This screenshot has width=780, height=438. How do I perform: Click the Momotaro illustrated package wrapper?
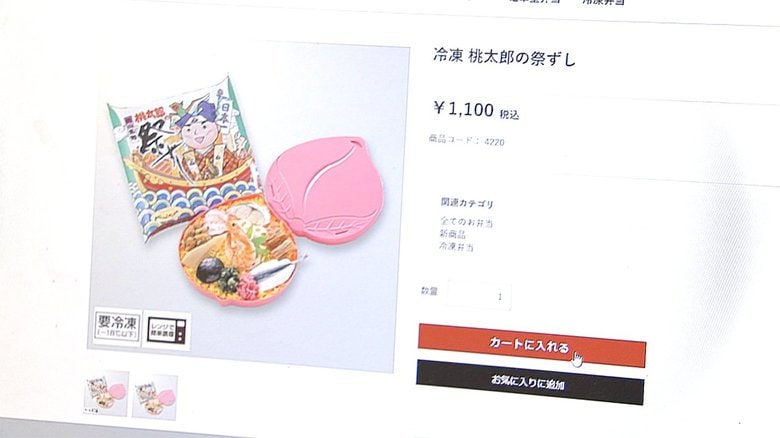click(x=183, y=159)
